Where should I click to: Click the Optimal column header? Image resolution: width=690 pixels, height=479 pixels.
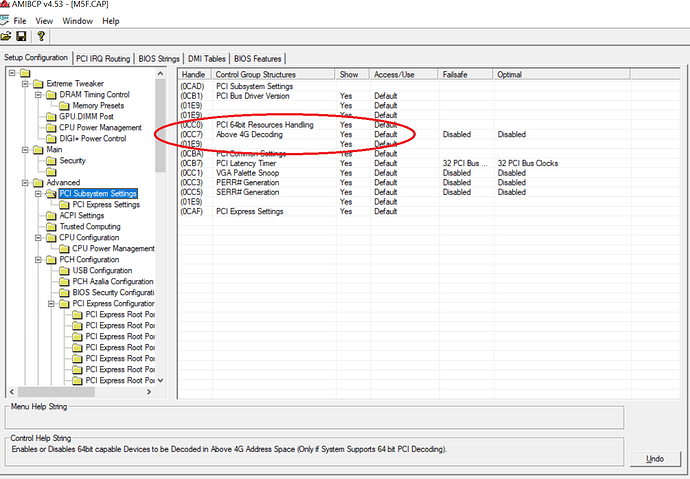(562, 74)
